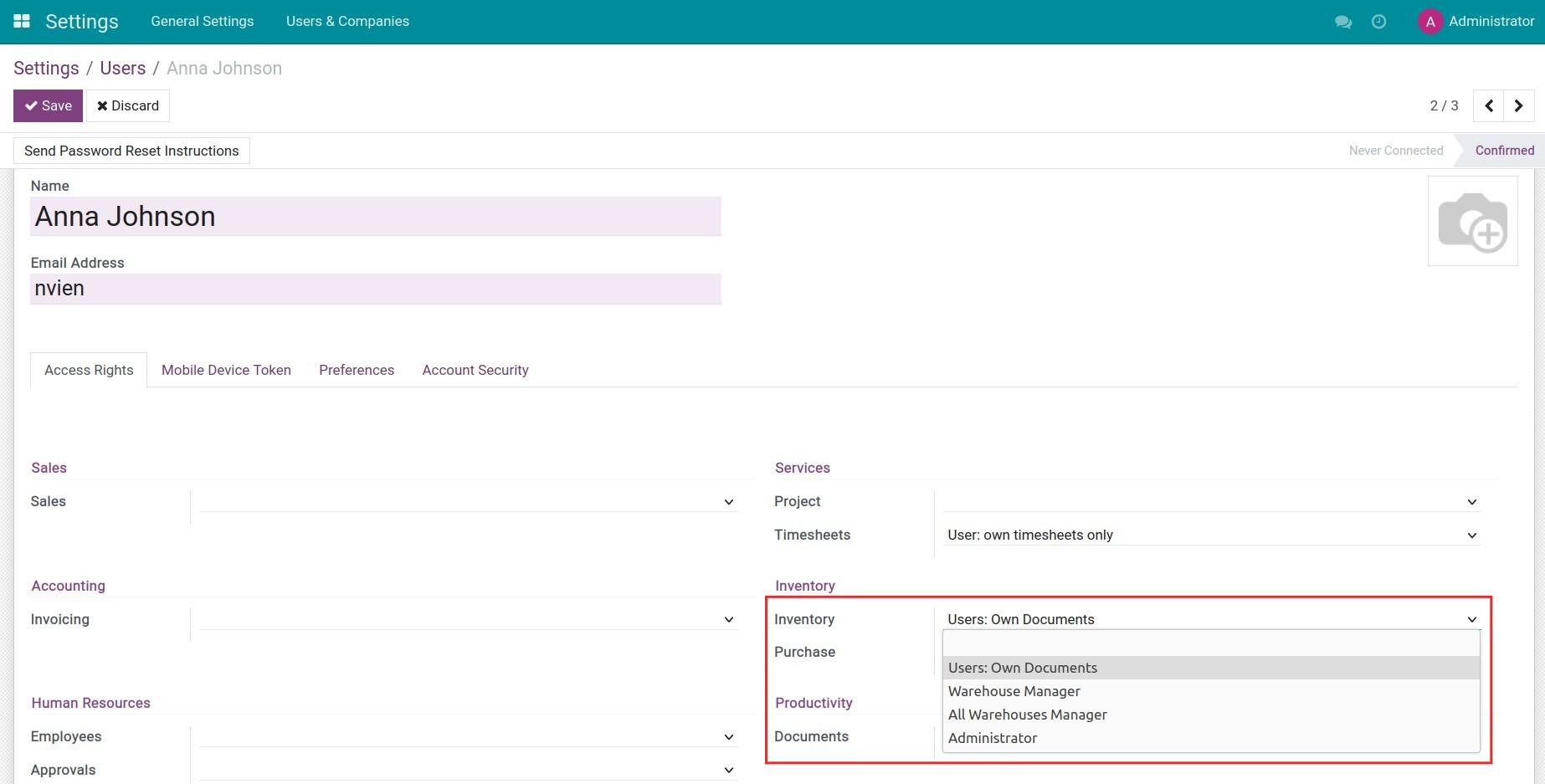Switch to the Account Security tab
This screenshot has width=1545, height=784.
click(x=475, y=370)
